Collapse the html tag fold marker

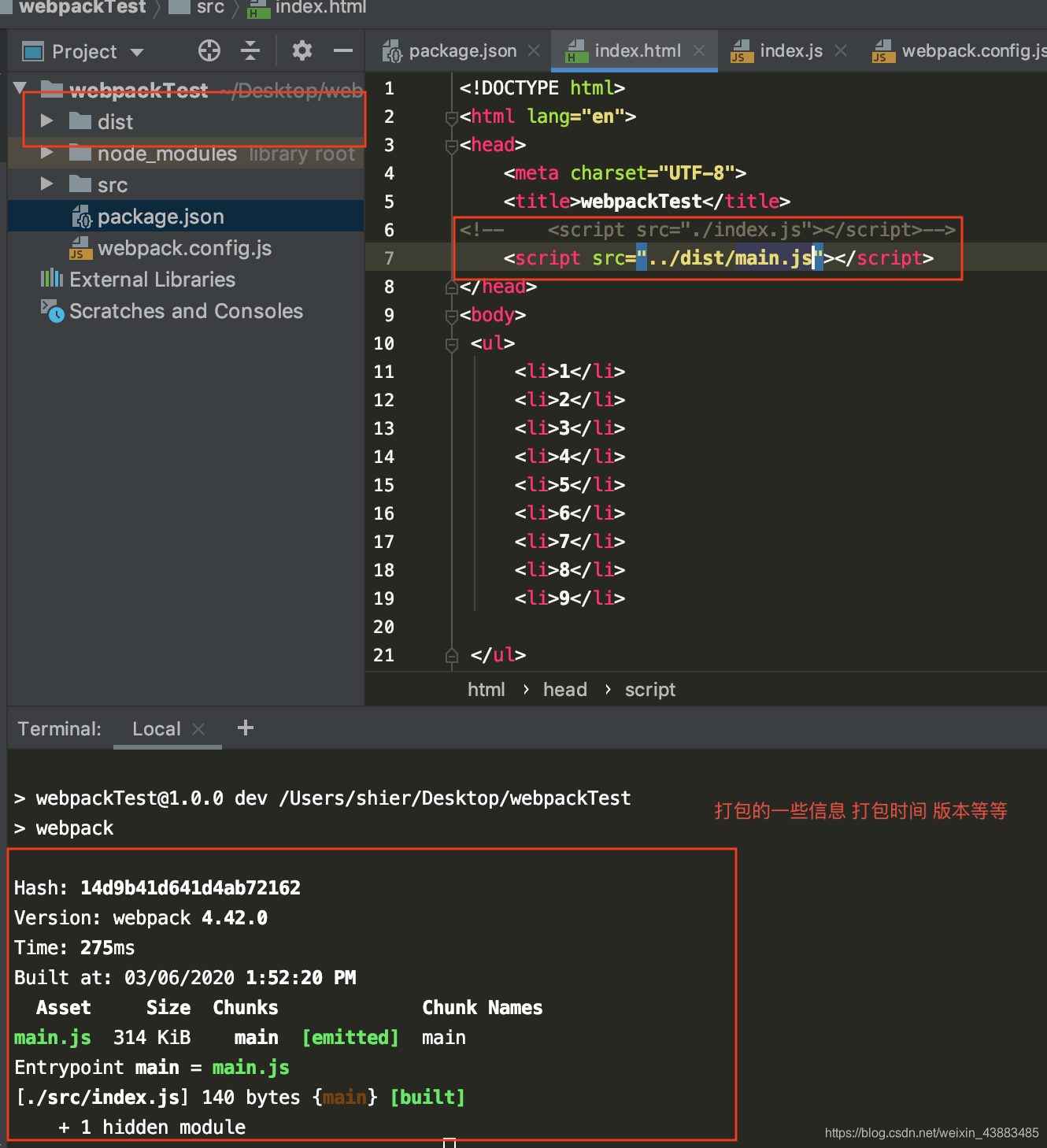pyautogui.click(x=452, y=118)
